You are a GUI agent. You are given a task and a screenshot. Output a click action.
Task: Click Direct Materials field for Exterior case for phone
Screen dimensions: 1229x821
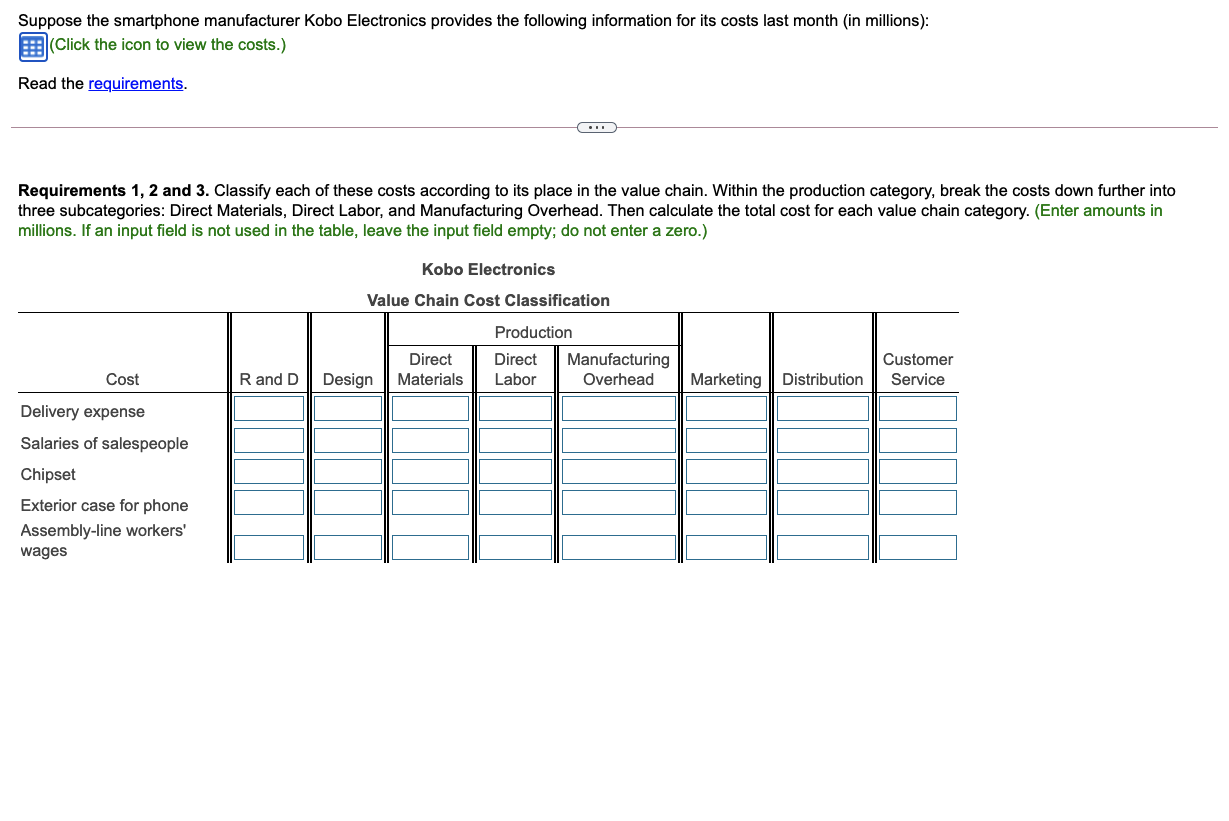(x=430, y=502)
